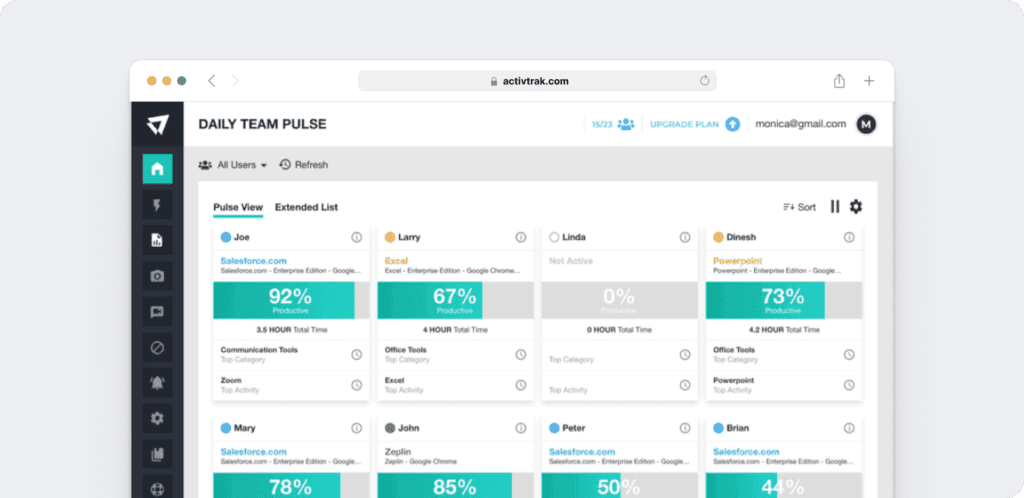Open info icon on Linda's card
The width and height of the screenshot is (1024, 498).
(684, 238)
